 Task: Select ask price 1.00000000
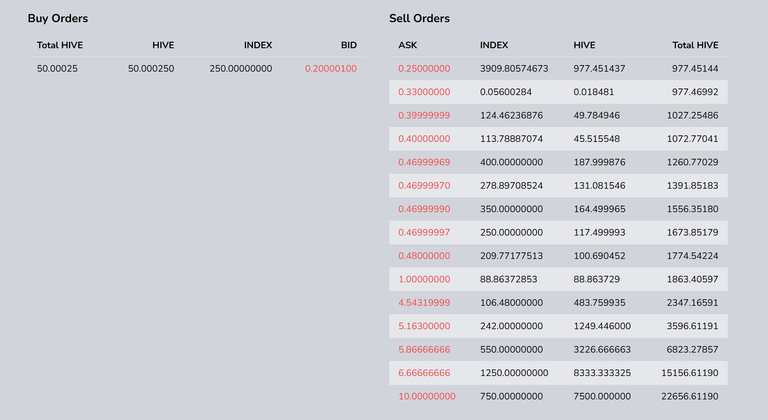coord(424,279)
